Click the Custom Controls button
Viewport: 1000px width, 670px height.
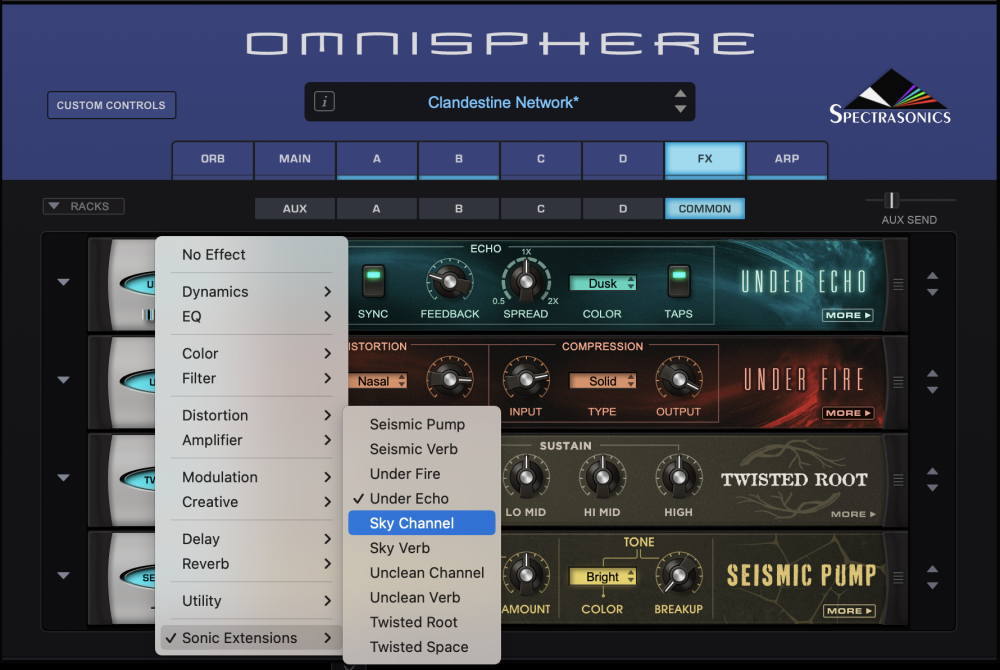coord(111,105)
